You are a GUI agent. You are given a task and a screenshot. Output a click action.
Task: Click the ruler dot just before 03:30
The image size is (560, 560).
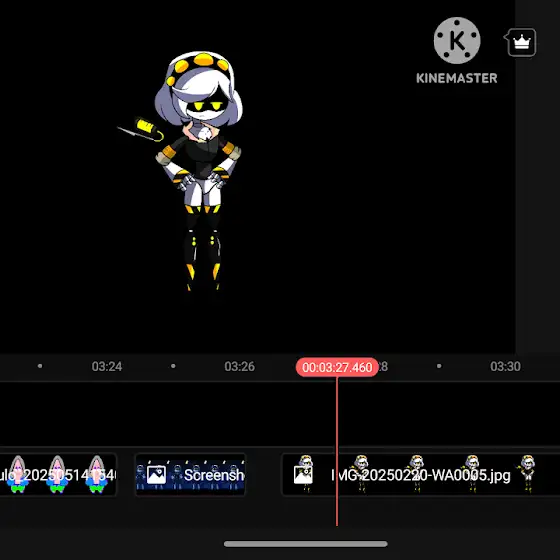(439, 366)
